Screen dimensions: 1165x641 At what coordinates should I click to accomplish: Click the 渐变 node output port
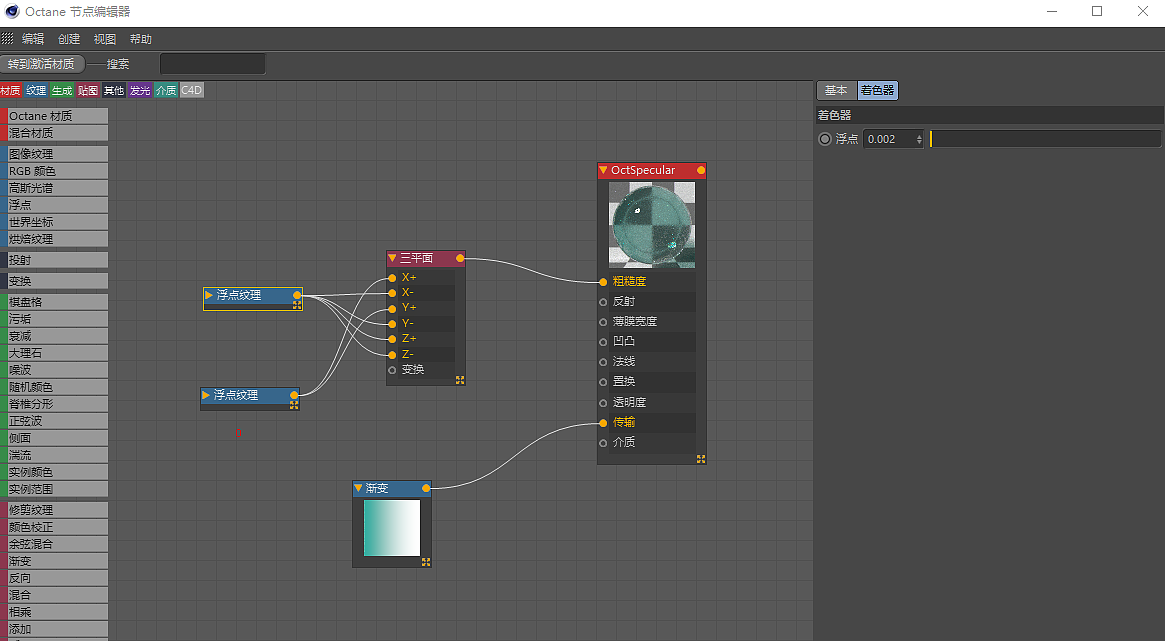coord(426,488)
